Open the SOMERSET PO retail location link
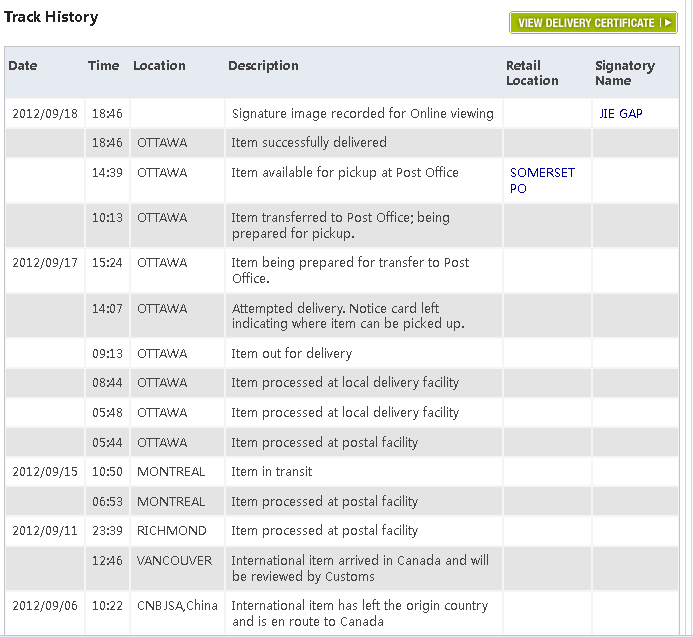 (542, 180)
